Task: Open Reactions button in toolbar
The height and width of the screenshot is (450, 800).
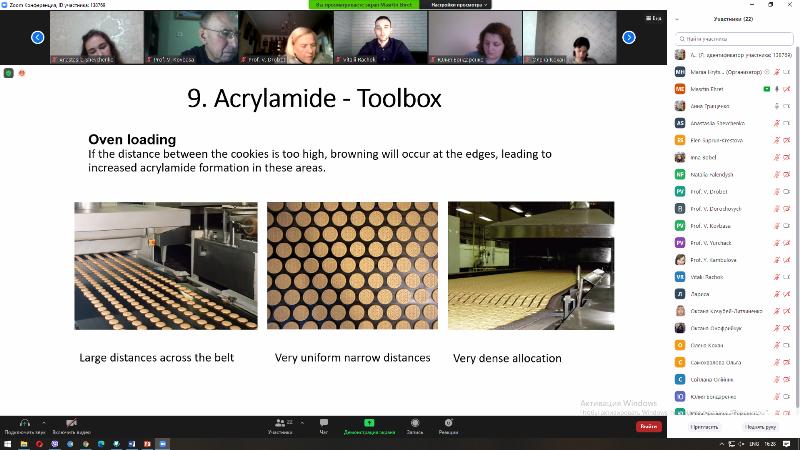Action: 448,426
